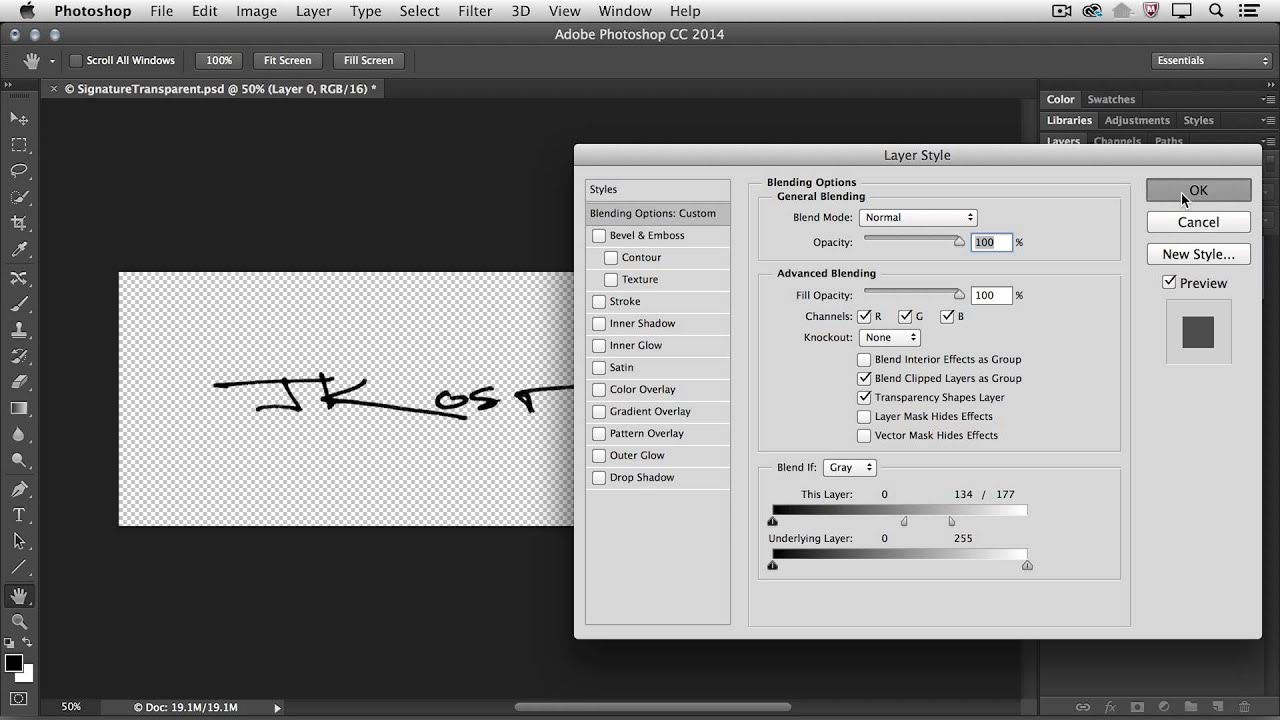Select the Eraser tool
Image resolution: width=1280 pixels, height=720 pixels.
pyautogui.click(x=19, y=382)
